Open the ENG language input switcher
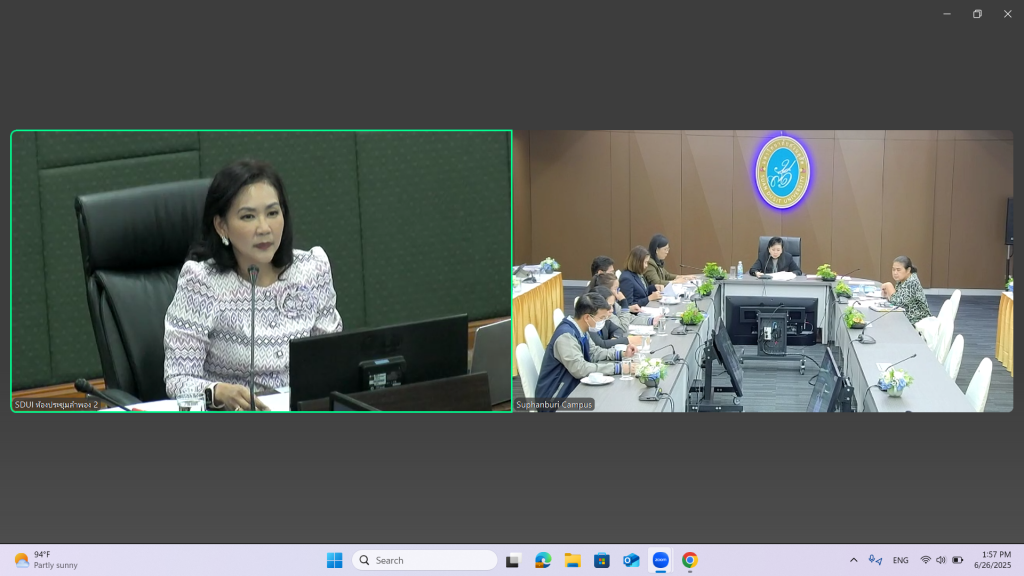 click(900, 560)
